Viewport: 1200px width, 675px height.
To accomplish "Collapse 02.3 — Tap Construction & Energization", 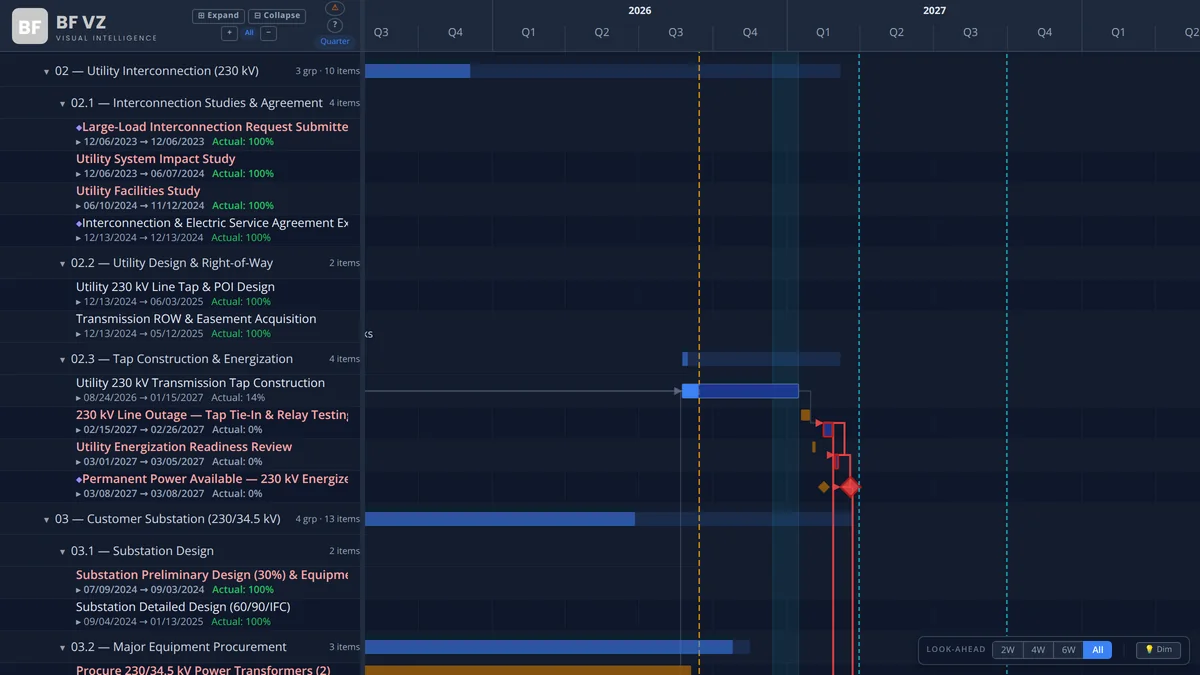I will [x=62, y=360].
